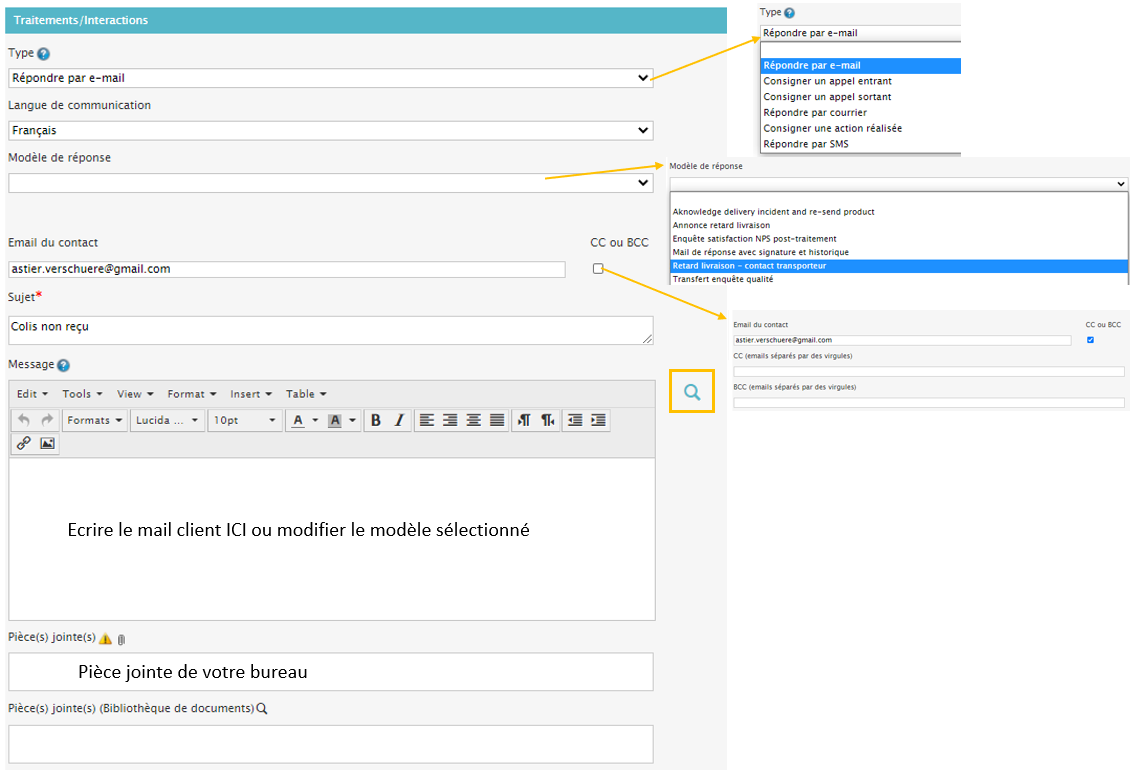Toggle bold formatting in message editor
This screenshot has height=770, width=1130.
click(x=376, y=421)
